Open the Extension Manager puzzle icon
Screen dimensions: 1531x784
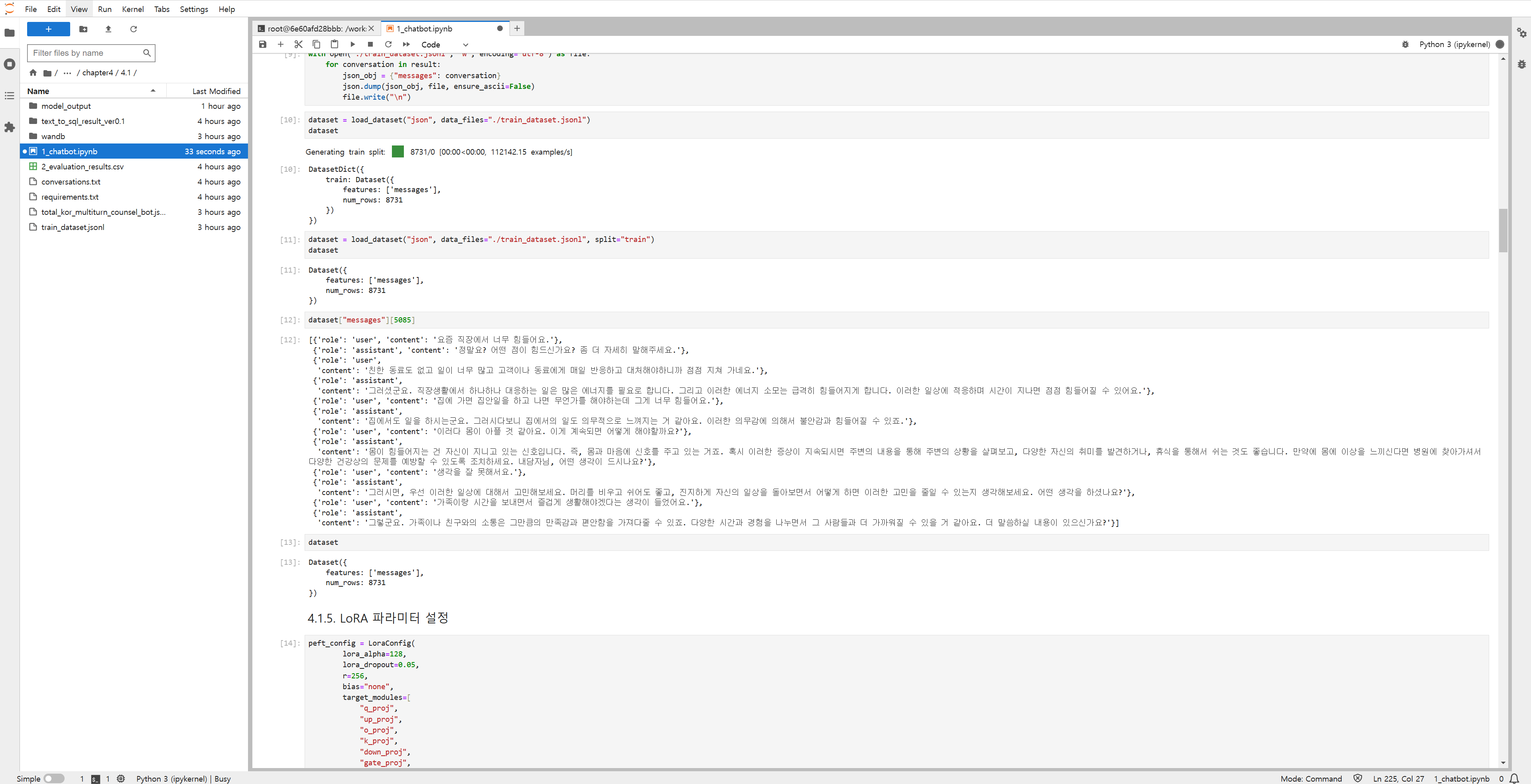click(x=10, y=127)
